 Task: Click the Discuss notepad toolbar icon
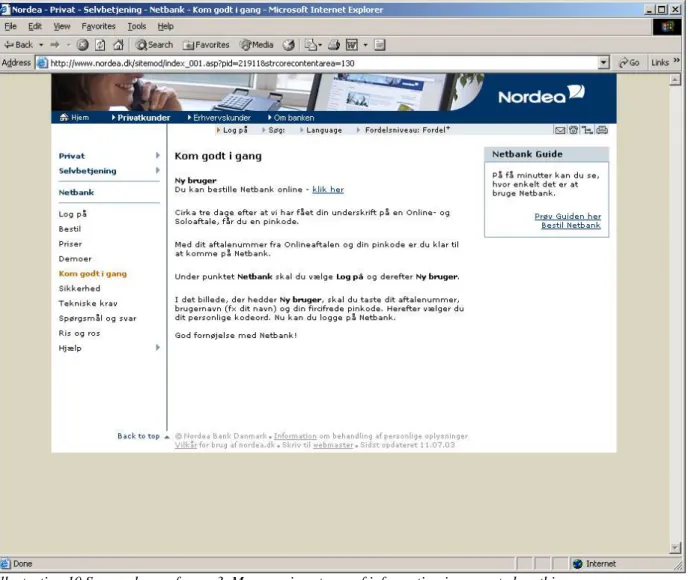tap(380, 45)
